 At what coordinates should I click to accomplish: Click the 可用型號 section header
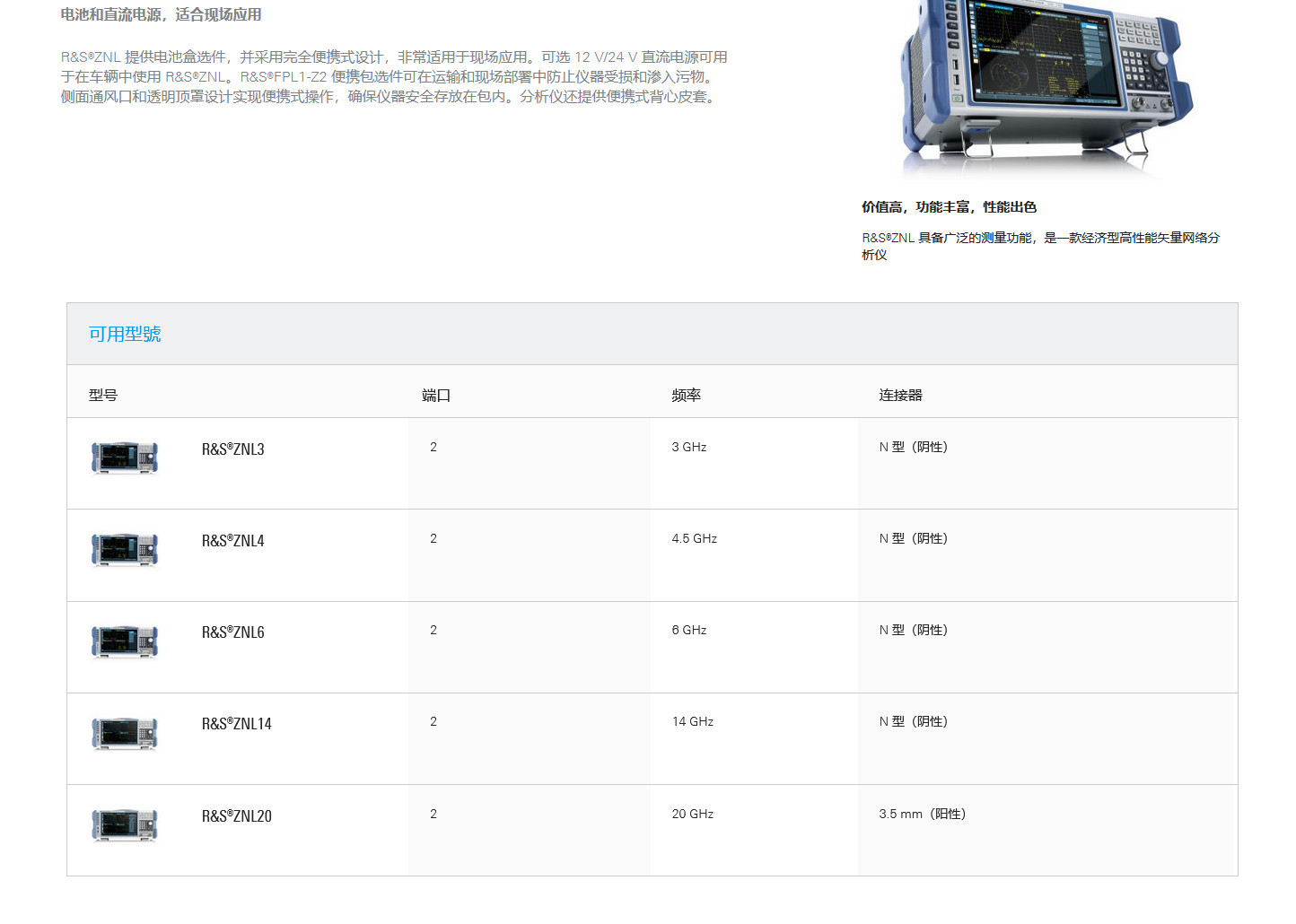click(x=125, y=334)
